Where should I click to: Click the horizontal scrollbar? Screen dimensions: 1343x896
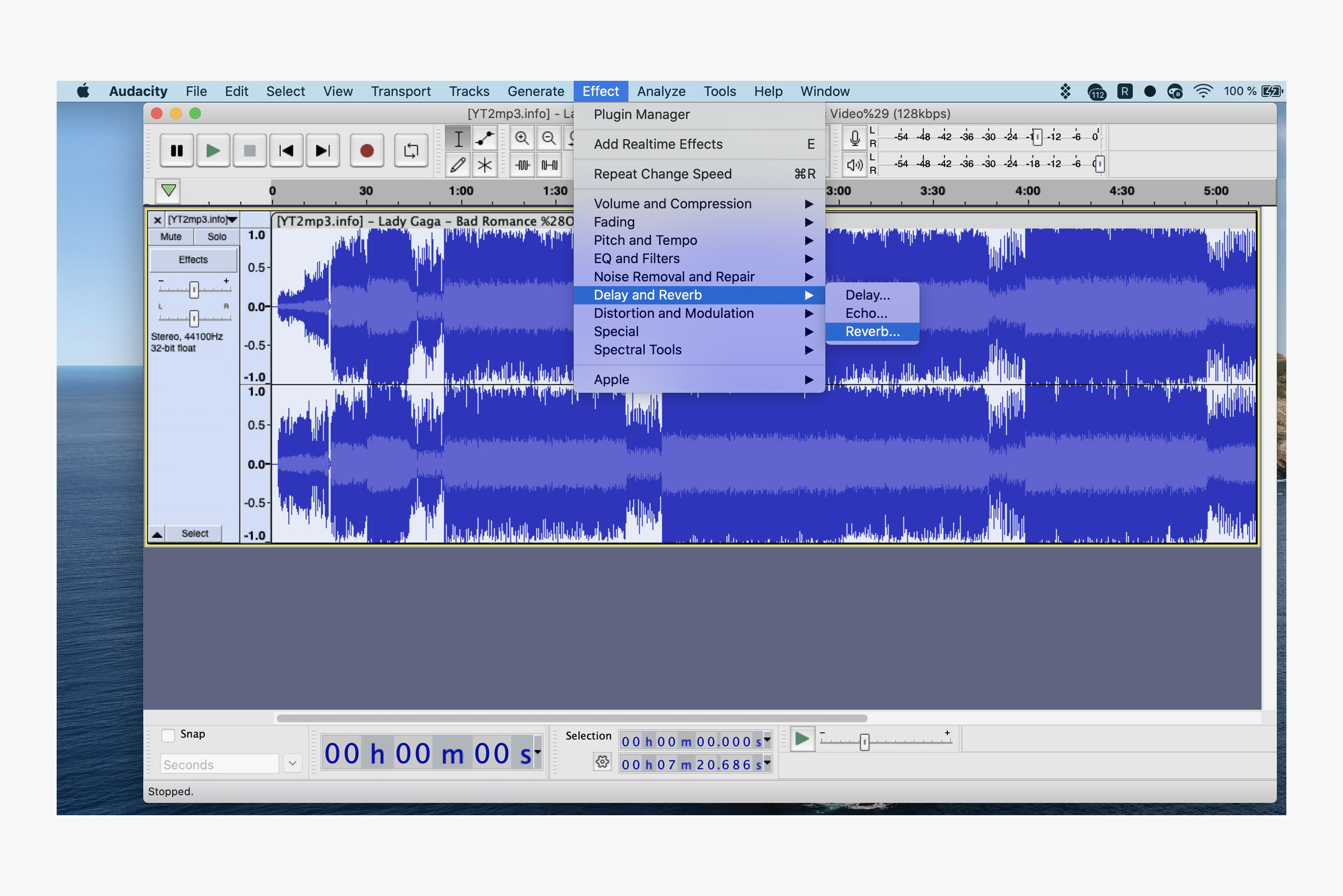pyautogui.click(x=571, y=718)
